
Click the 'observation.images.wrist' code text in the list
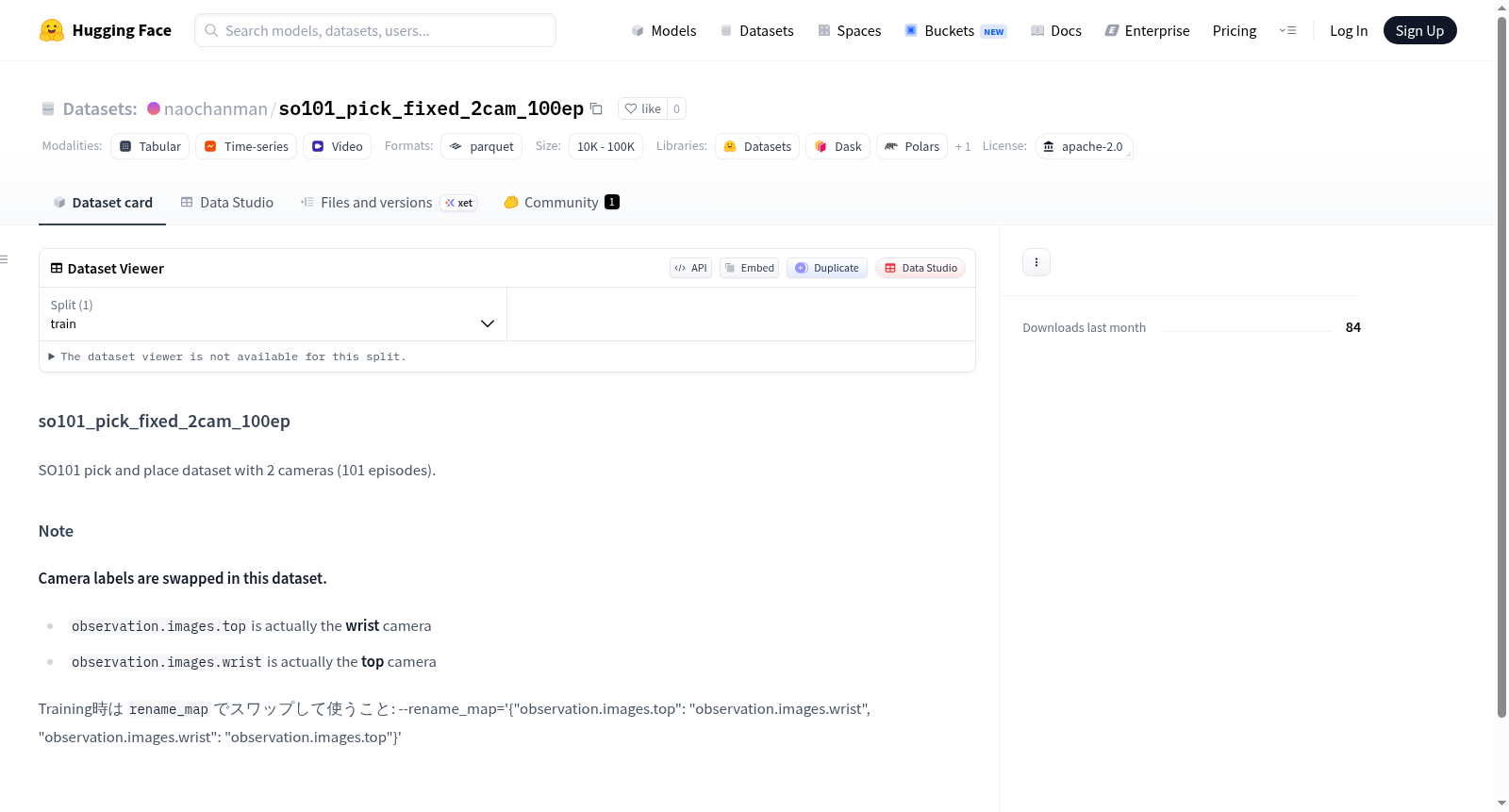click(167, 662)
